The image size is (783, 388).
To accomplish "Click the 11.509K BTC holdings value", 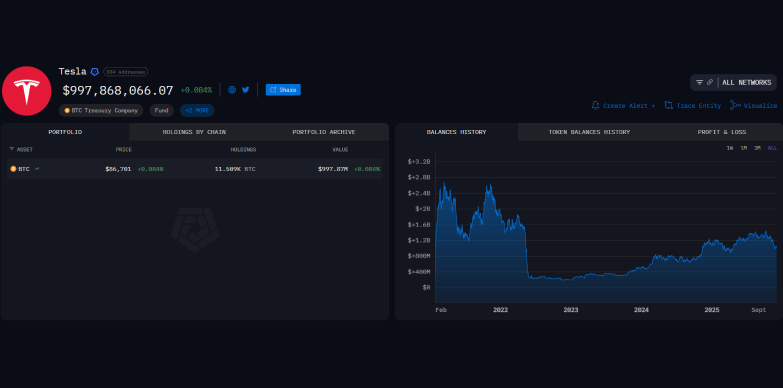I will pos(235,169).
